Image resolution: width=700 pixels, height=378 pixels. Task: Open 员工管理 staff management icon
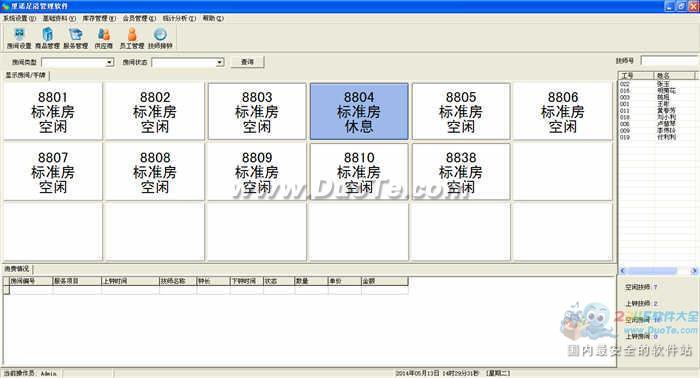(x=132, y=38)
